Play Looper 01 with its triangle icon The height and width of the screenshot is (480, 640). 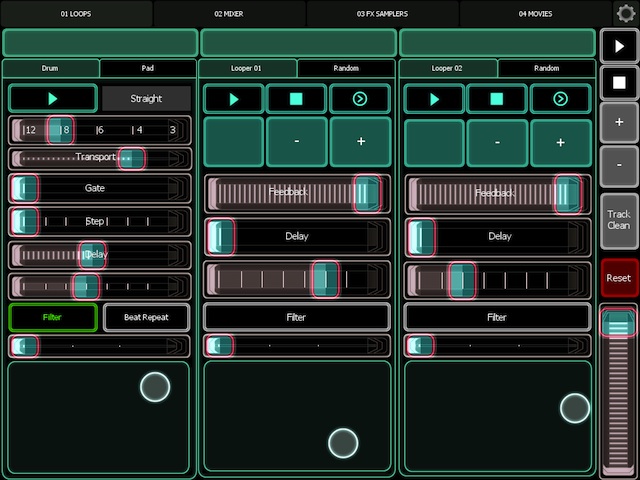coord(234,99)
